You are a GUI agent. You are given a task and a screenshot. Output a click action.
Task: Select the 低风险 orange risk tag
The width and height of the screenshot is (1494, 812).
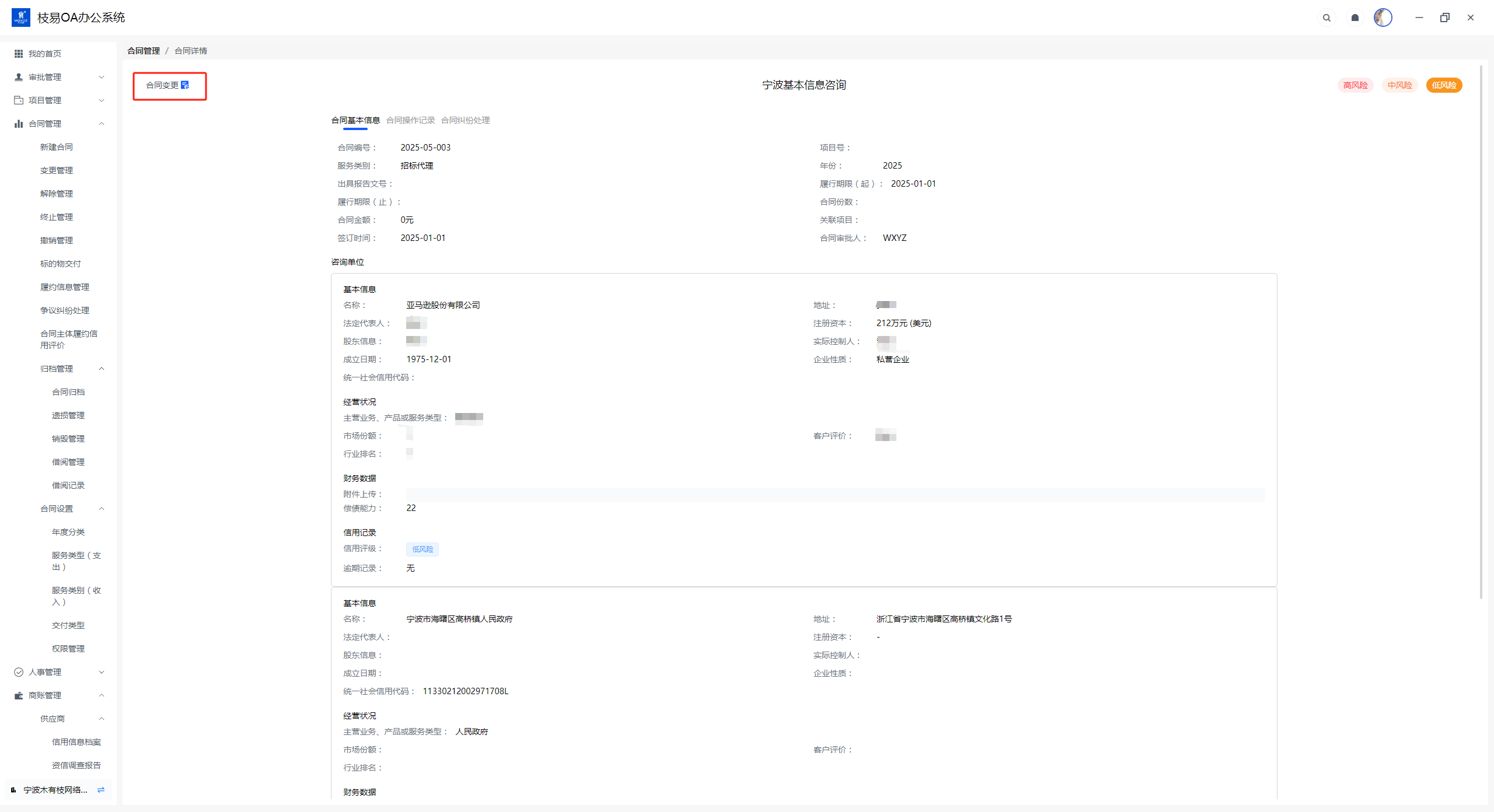[x=1444, y=85]
